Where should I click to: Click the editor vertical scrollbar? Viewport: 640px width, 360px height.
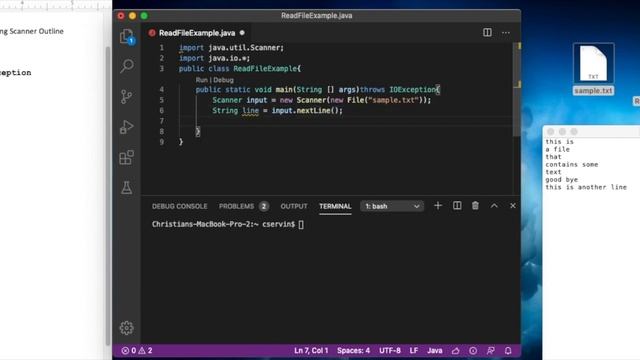tap(516, 90)
